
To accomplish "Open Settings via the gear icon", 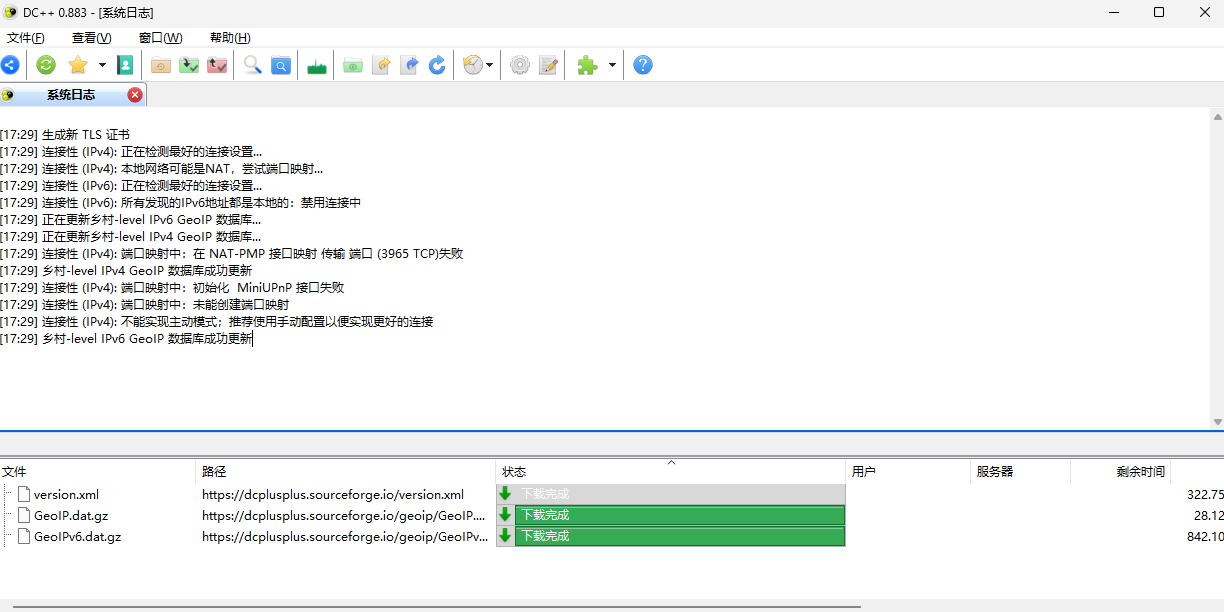I will click(x=520, y=65).
